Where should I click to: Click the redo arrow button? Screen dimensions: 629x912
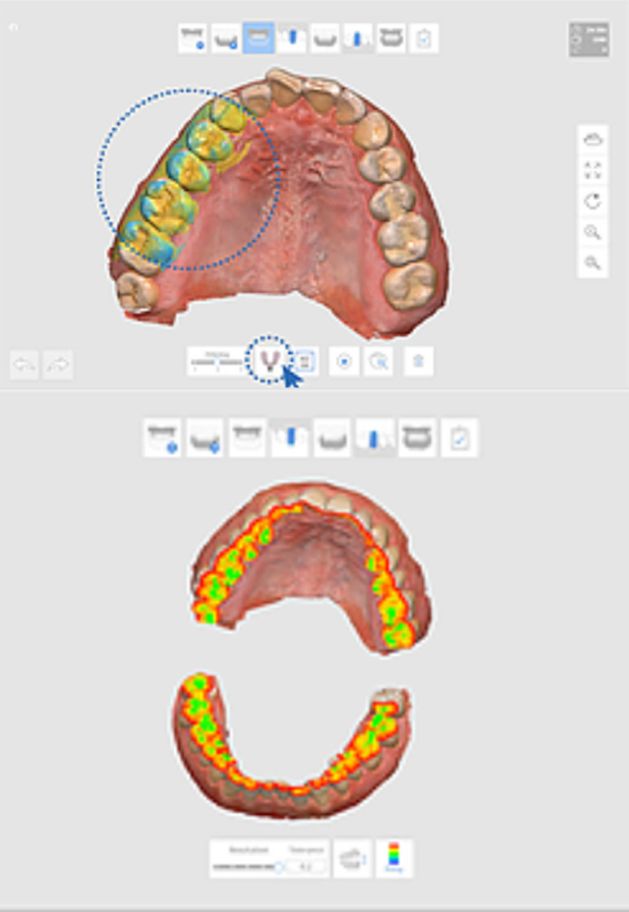58,365
